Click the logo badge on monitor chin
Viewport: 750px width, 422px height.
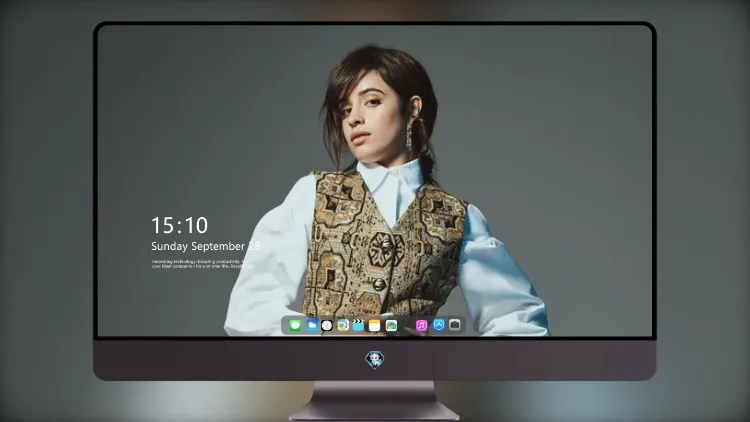[x=375, y=360]
